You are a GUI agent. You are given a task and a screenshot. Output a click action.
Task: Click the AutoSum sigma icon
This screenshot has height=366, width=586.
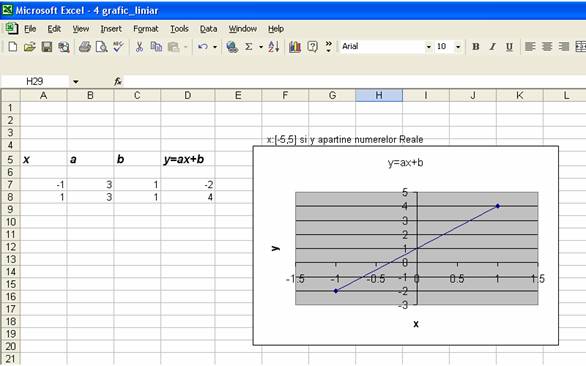pyautogui.click(x=249, y=47)
